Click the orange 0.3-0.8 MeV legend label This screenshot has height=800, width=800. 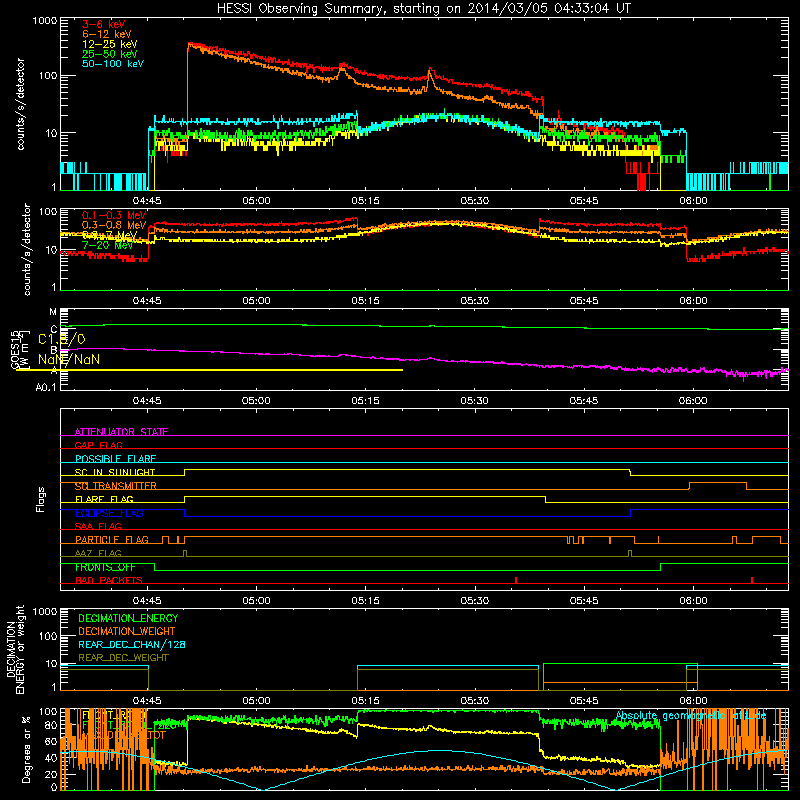click(x=114, y=225)
